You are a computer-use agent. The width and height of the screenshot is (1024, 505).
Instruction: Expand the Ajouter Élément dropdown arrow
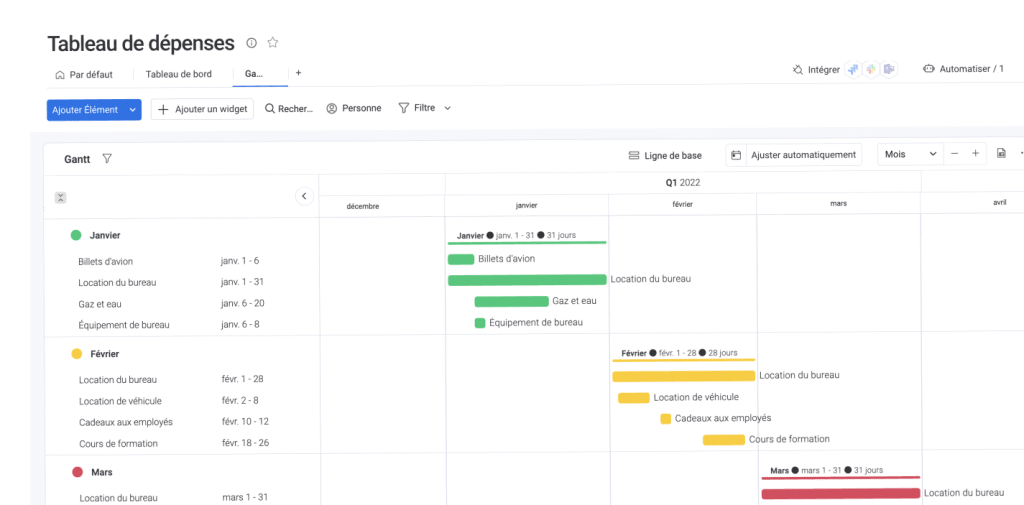(133, 110)
